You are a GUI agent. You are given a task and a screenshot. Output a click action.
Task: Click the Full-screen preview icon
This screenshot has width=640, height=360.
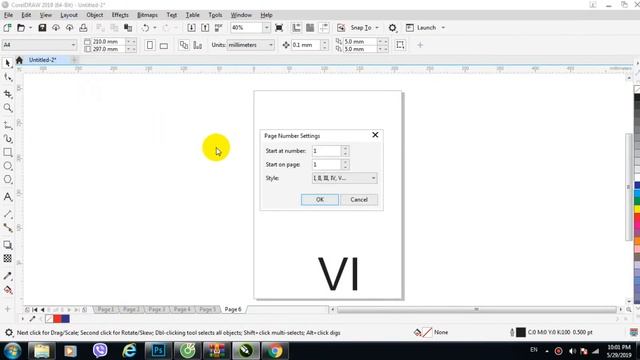[x=279, y=28]
